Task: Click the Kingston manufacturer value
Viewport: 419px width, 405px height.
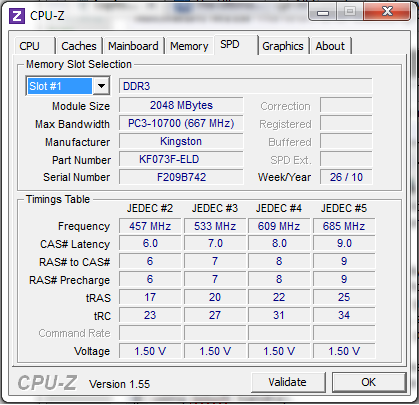Action: (181, 141)
